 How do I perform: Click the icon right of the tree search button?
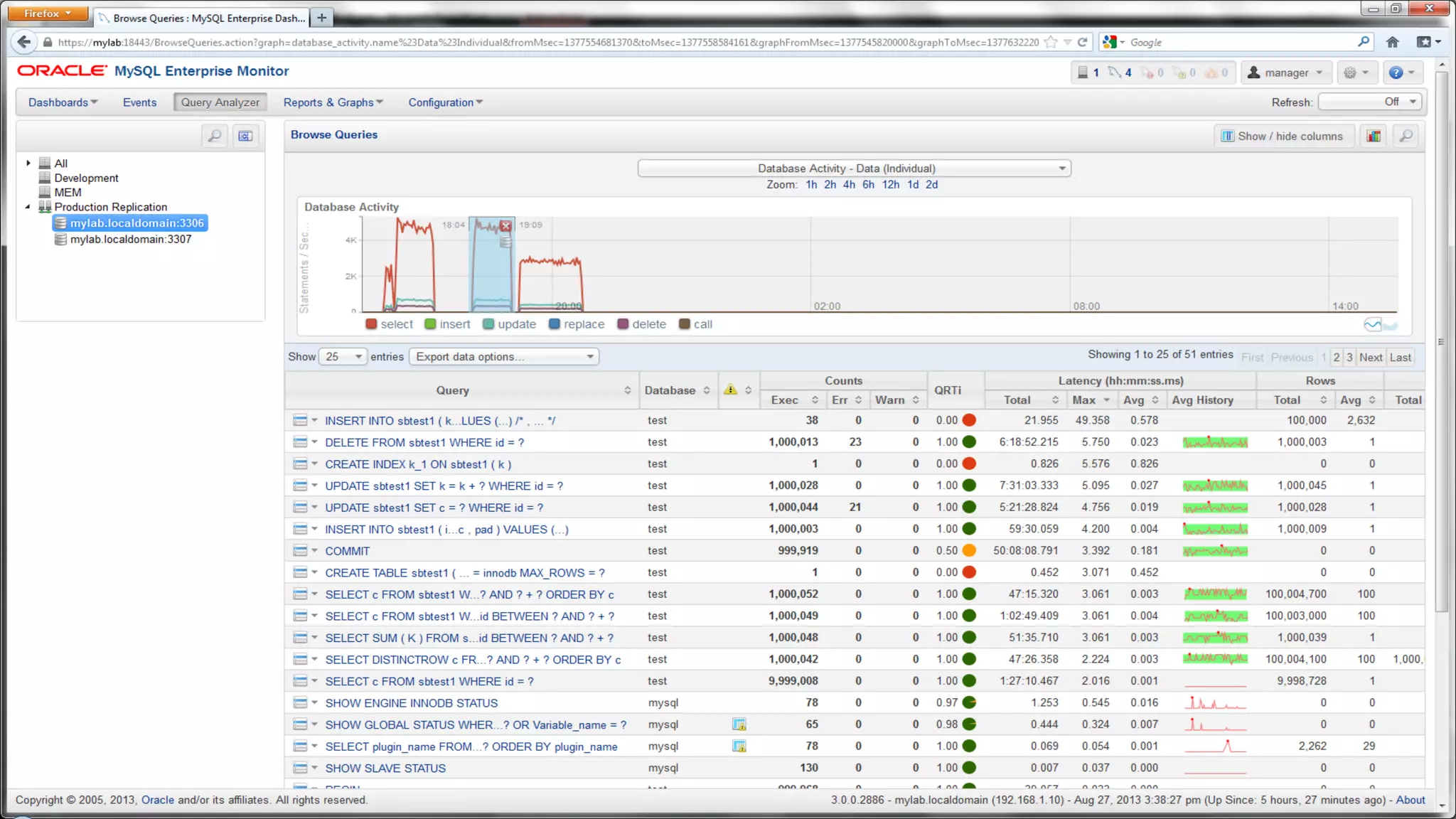point(245,136)
